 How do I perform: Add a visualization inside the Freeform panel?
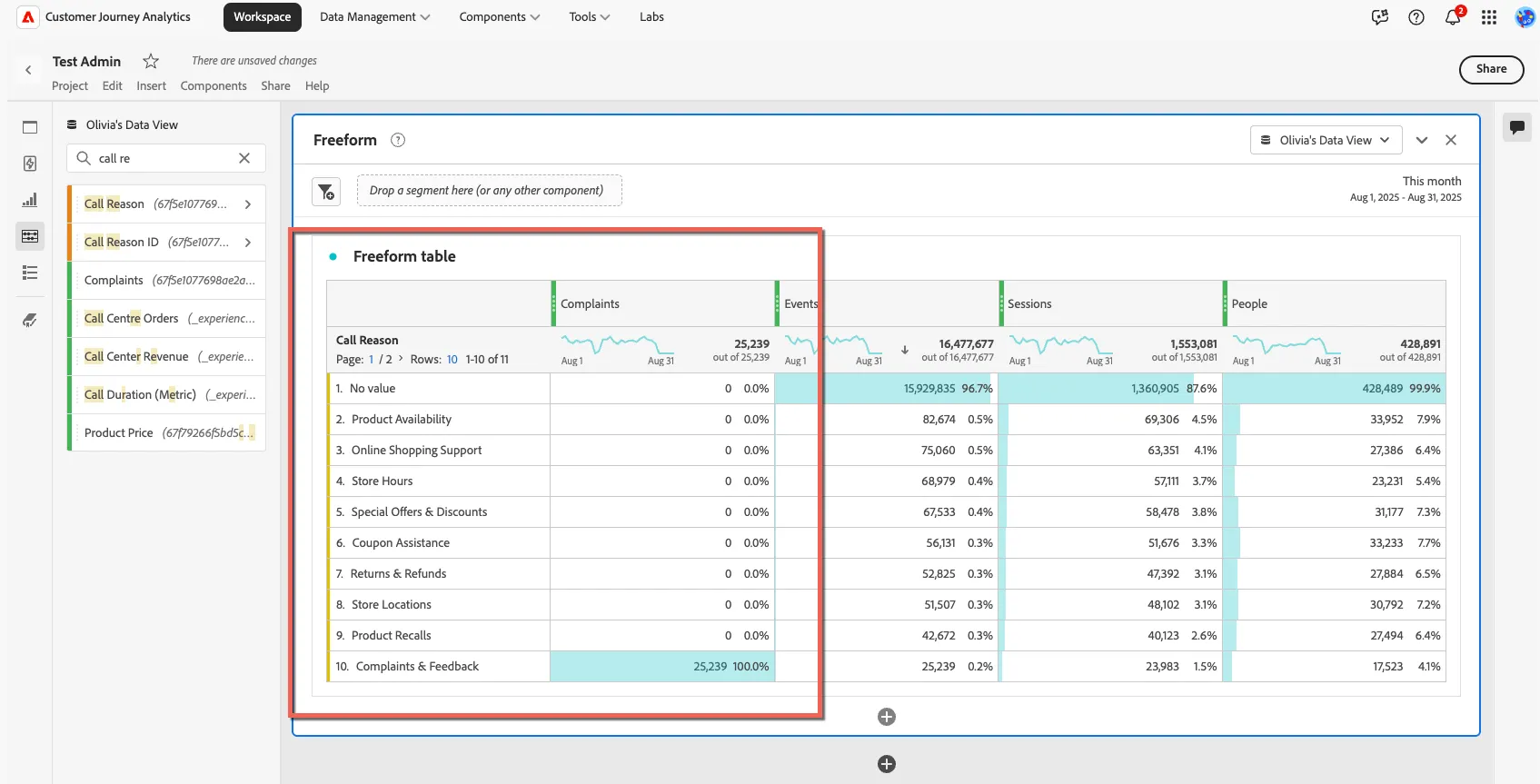point(887,718)
